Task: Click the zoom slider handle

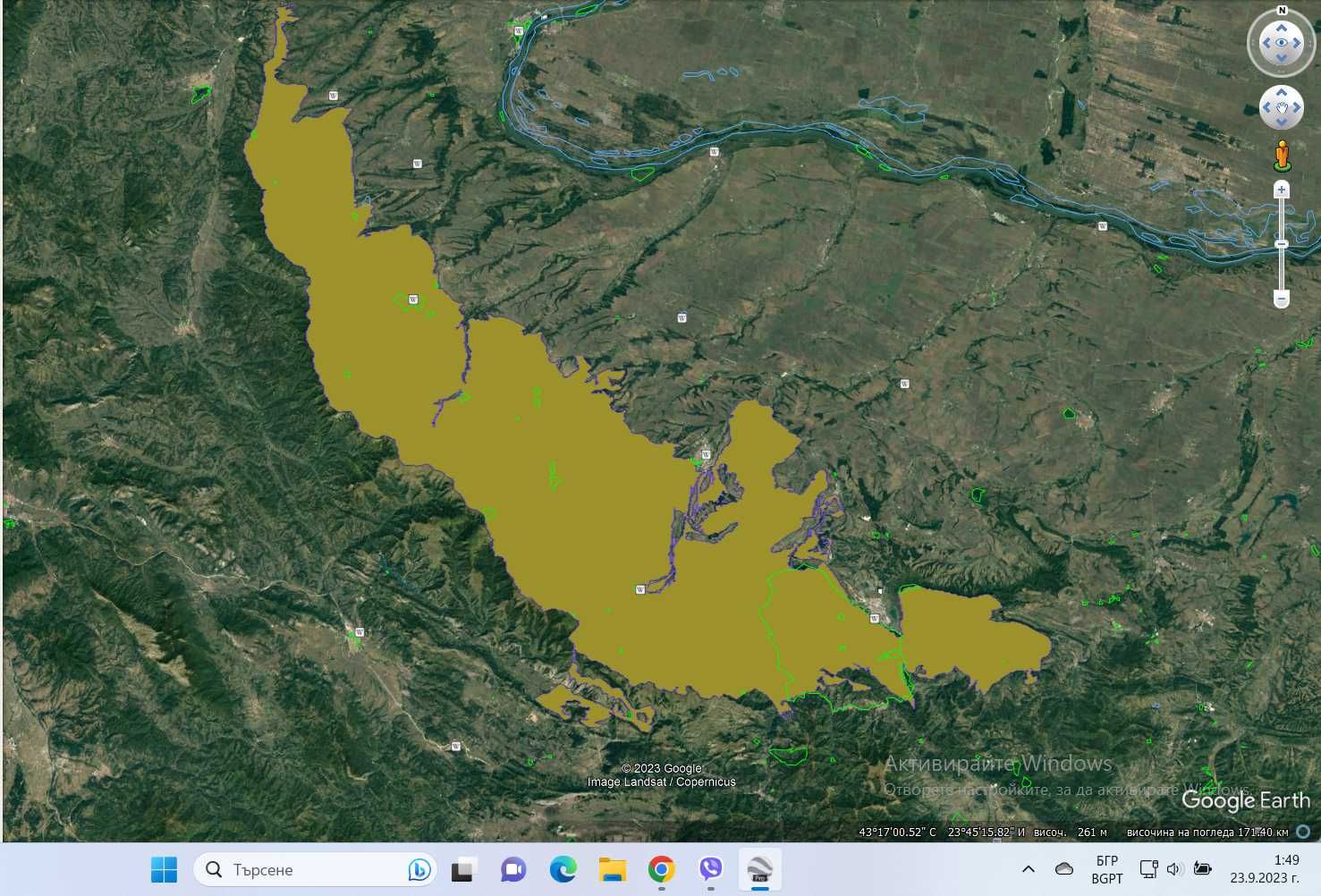Action: click(x=1282, y=244)
